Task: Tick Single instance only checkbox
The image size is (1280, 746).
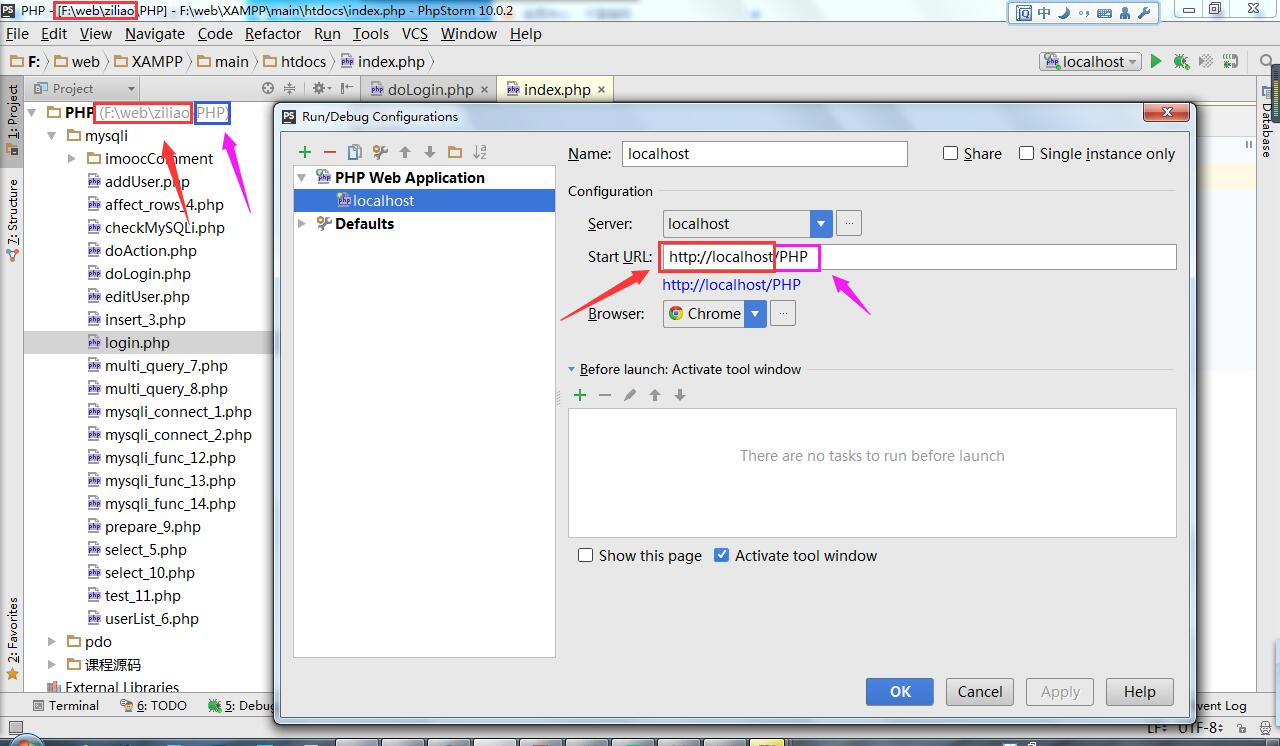Action: 1026,153
